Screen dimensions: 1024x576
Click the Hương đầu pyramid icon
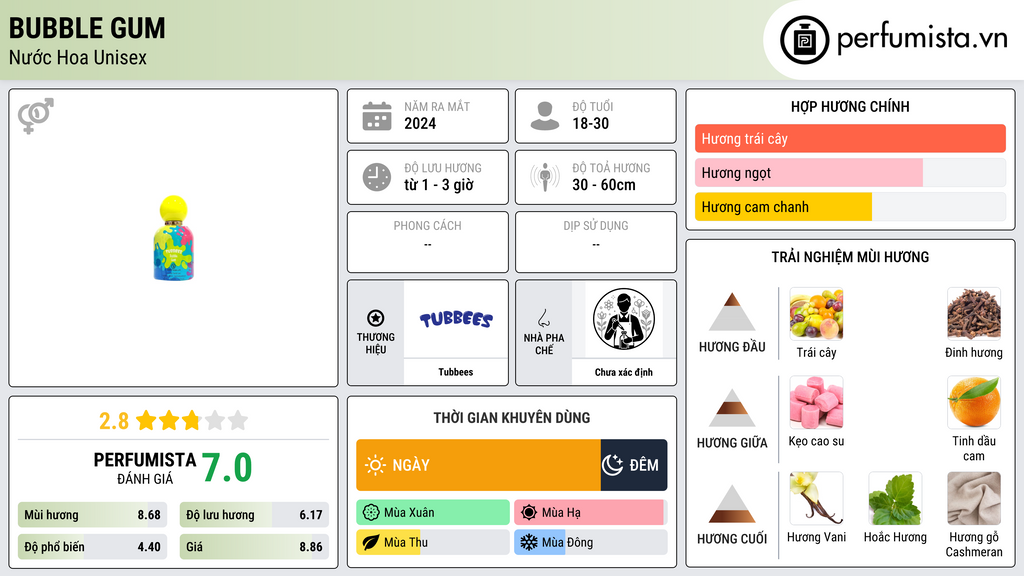731,312
